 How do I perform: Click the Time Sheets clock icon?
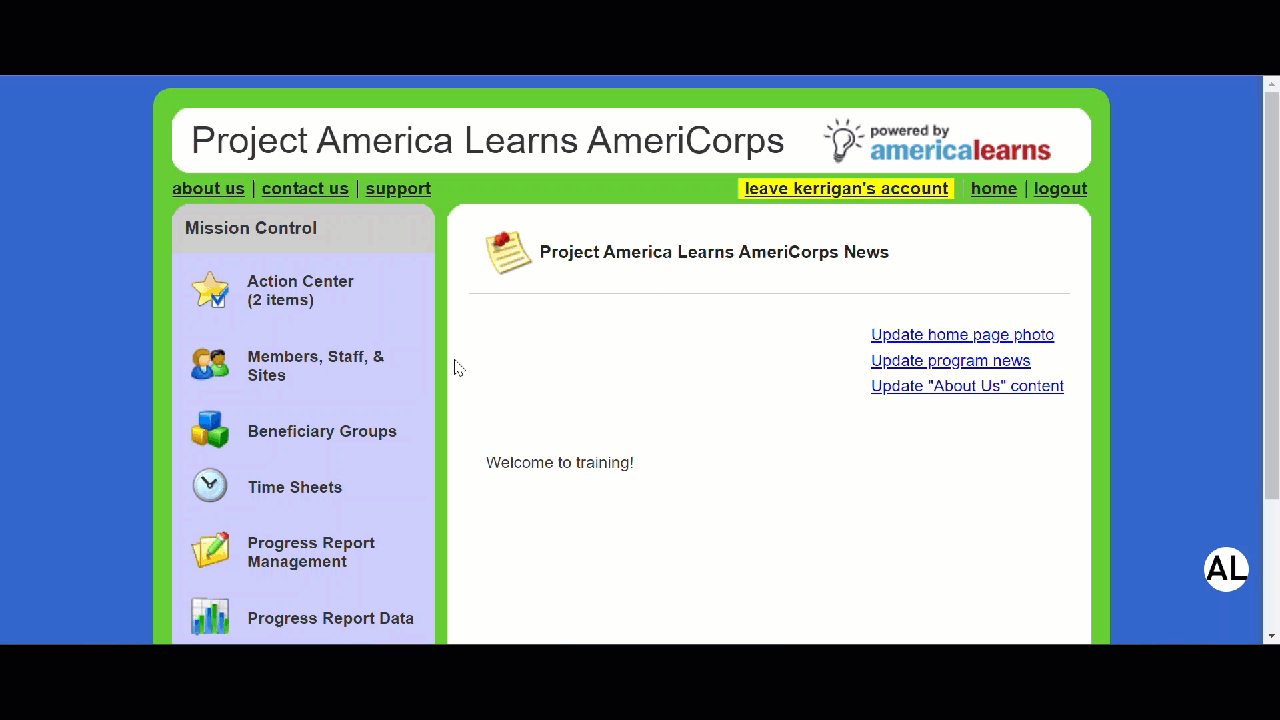tap(210, 486)
